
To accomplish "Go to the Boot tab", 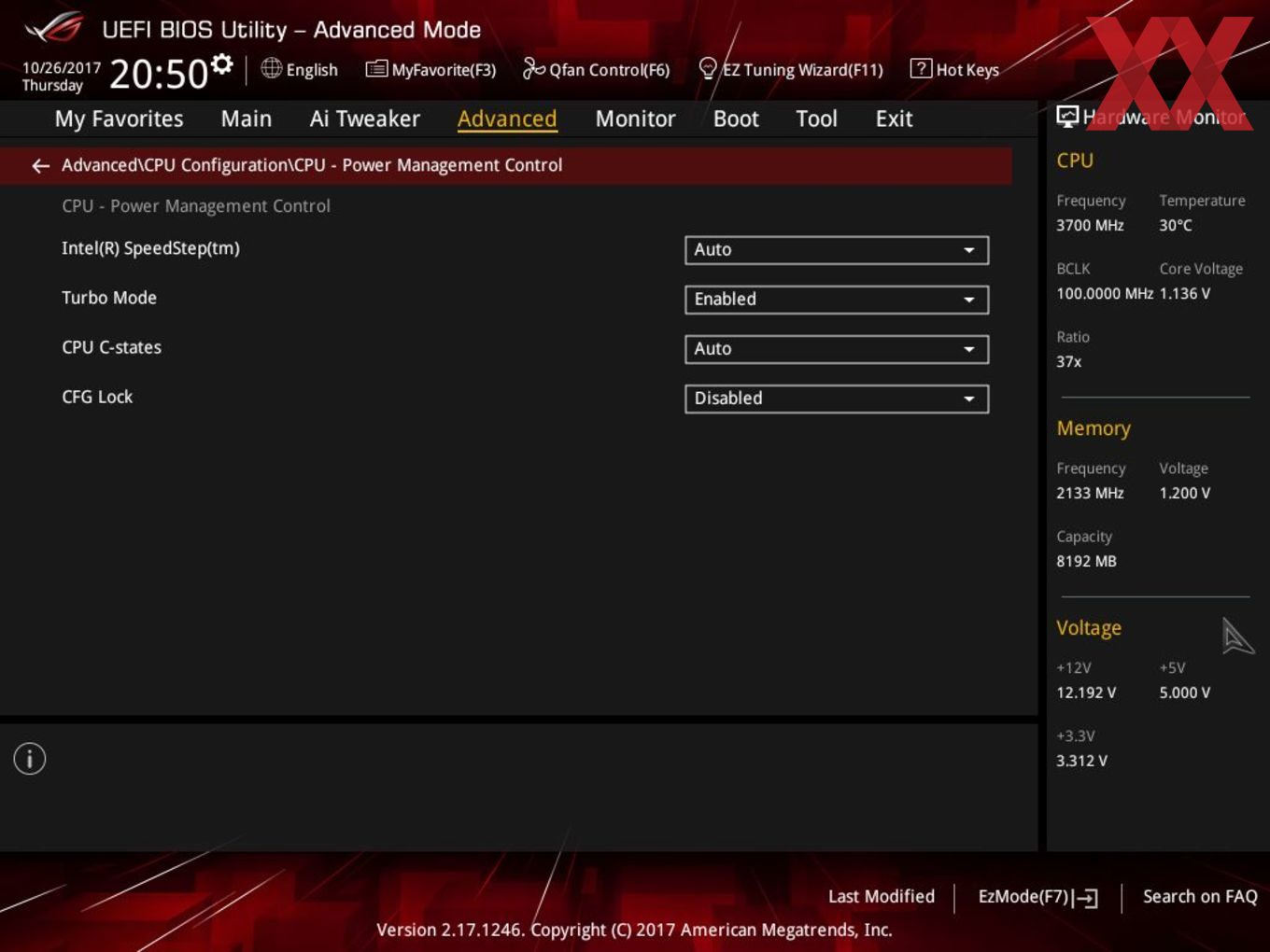I will point(736,119).
